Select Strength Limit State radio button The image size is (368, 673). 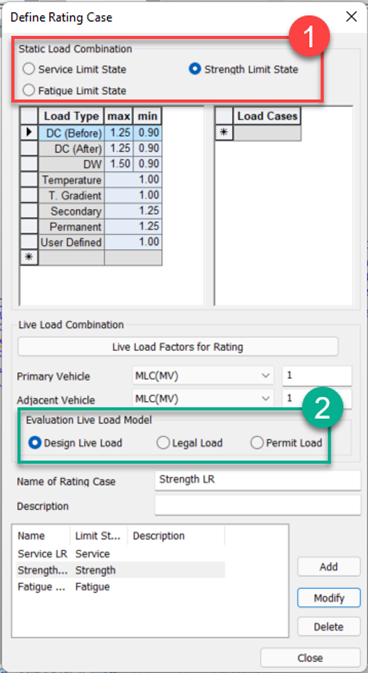pos(195,69)
